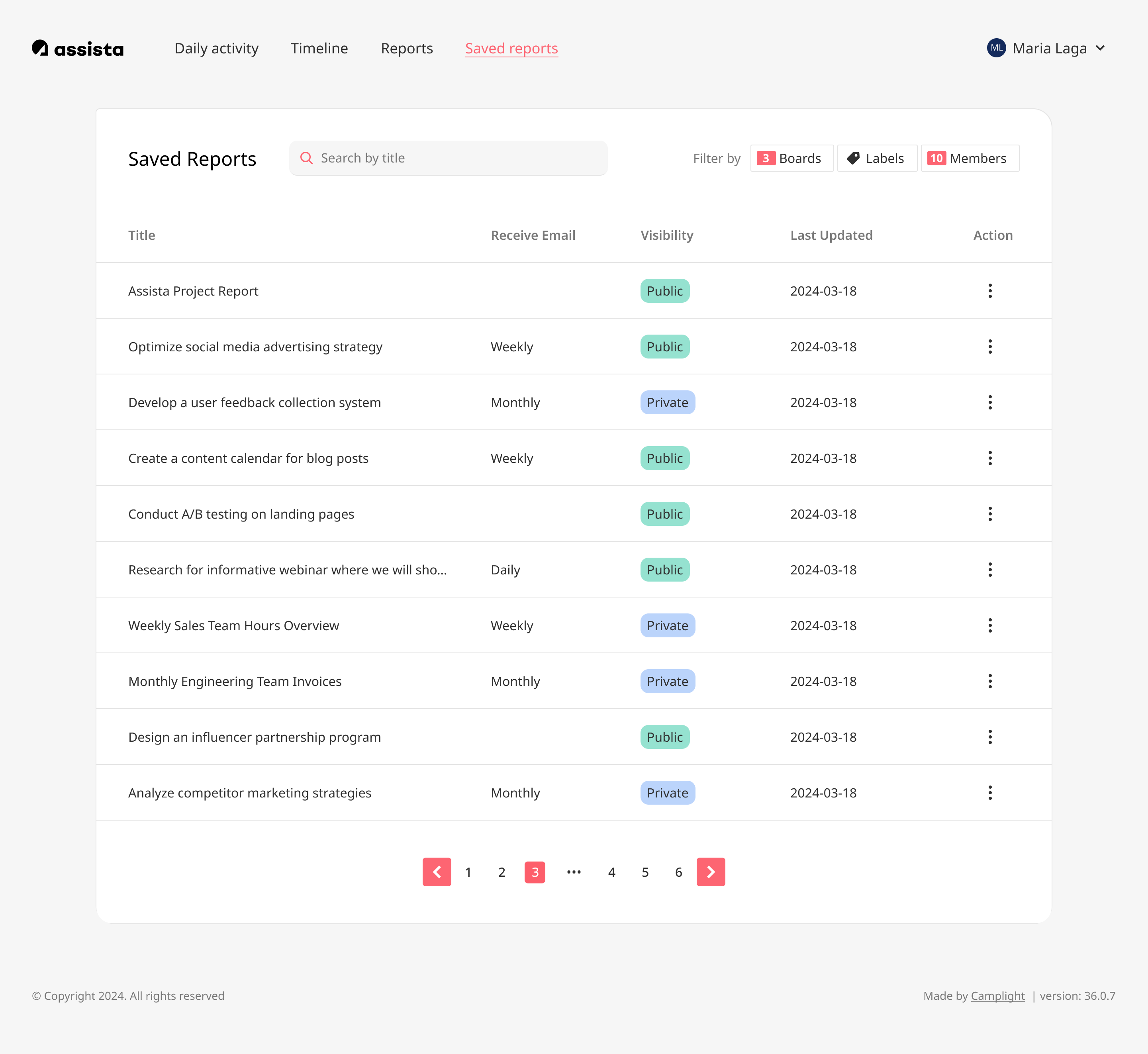This screenshot has width=1148, height=1054.
Task: Go to next page with right arrow
Action: click(711, 872)
